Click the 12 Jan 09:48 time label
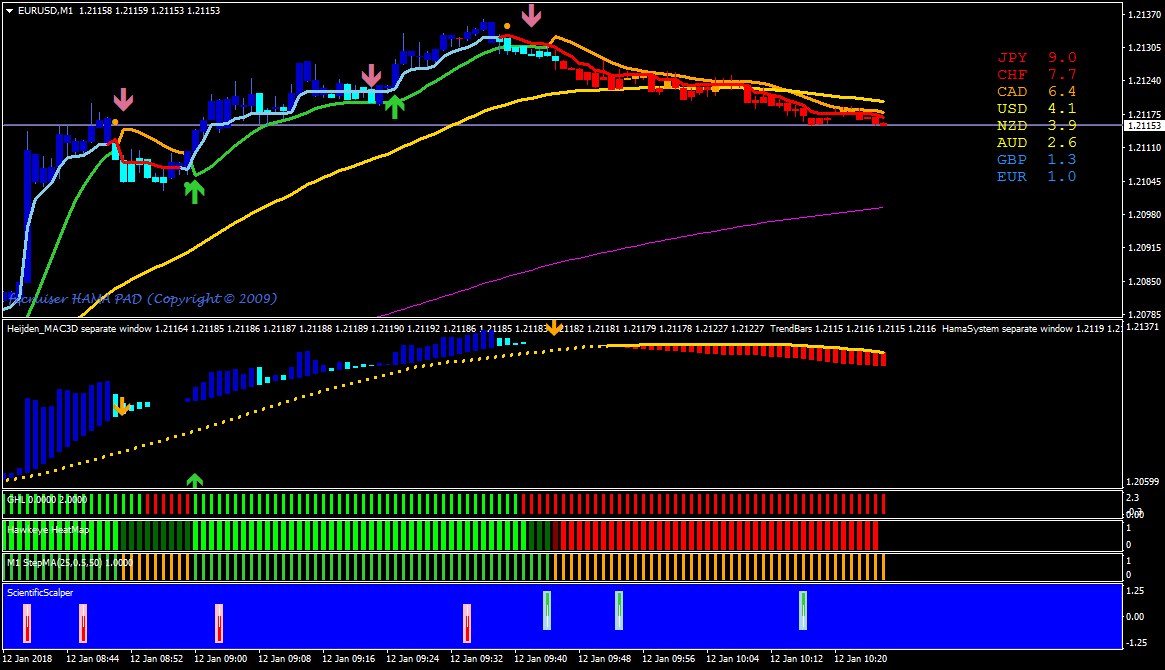The width and height of the screenshot is (1165, 670). 604,658
